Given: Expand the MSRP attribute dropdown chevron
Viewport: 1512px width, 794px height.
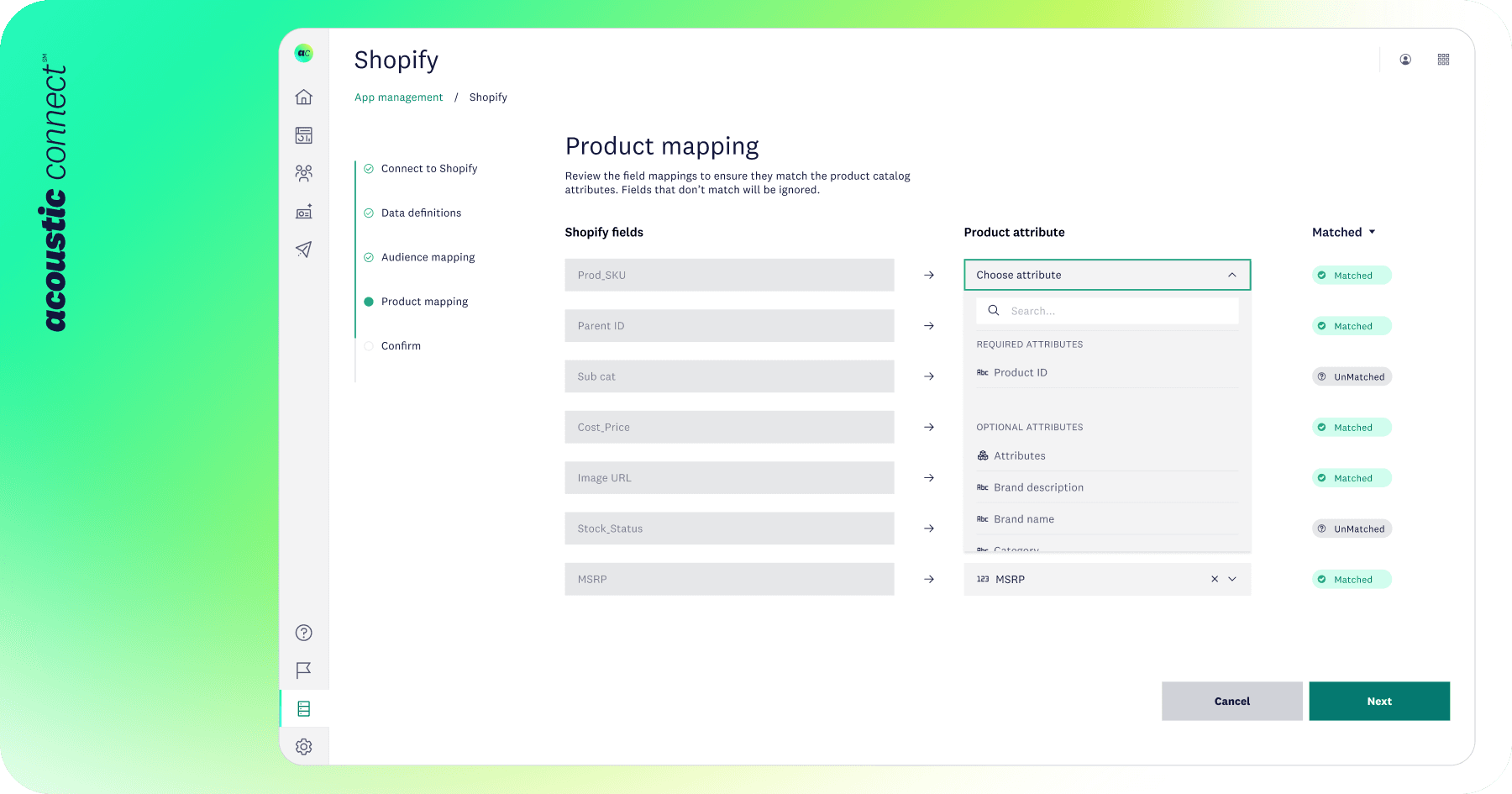Looking at the screenshot, I should (x=1232, y=579).
